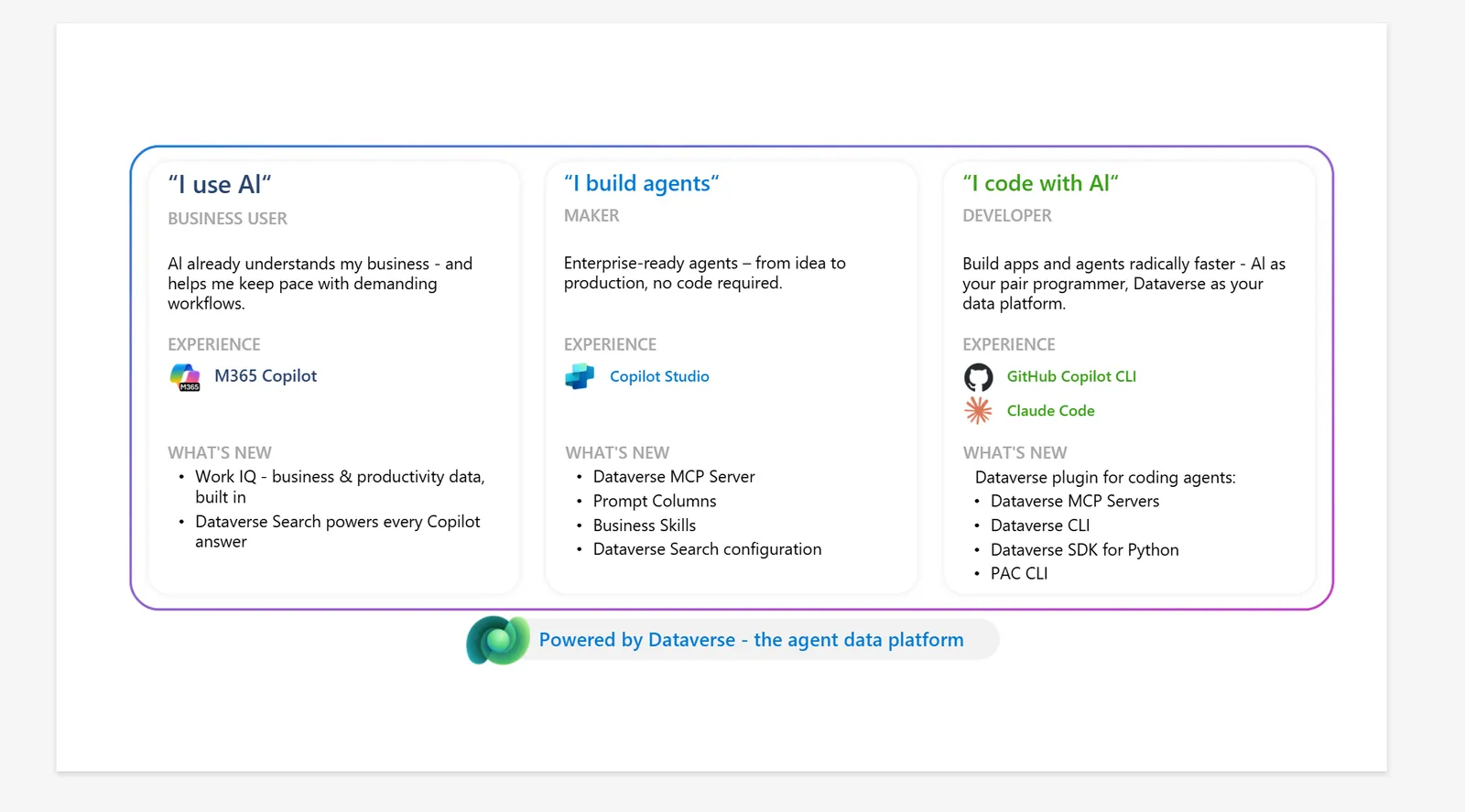Image resolution: width=1465 pixels, height=812 pixels.
Task: Click WHAT'S NEW label in Developer card
Action: click(x=1015, y=453)
